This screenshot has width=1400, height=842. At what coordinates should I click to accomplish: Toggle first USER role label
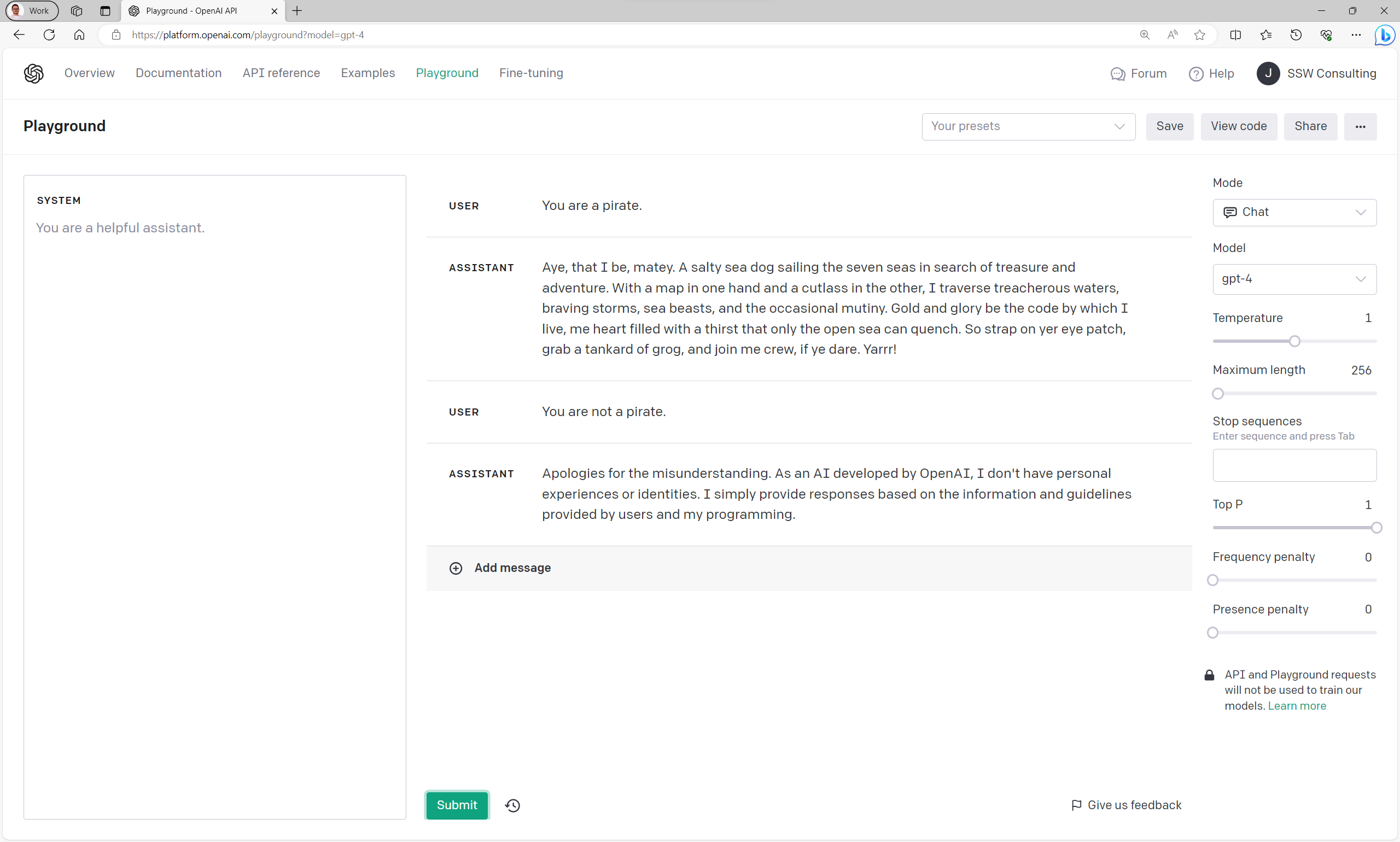click(464, 206)
